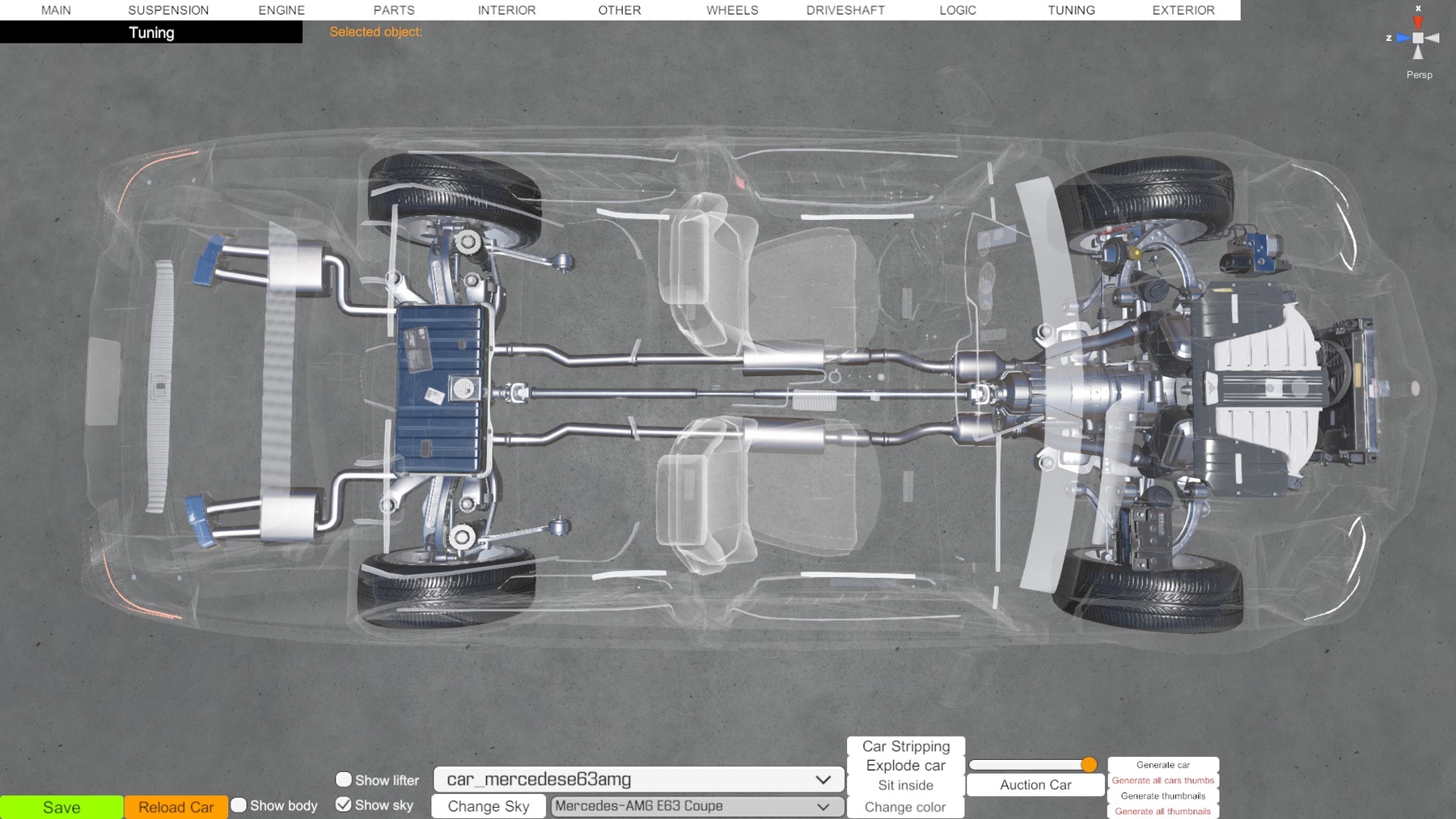Enable the Show lifter checkbox
1456x819 pixels.
click(x=344, y=779)
